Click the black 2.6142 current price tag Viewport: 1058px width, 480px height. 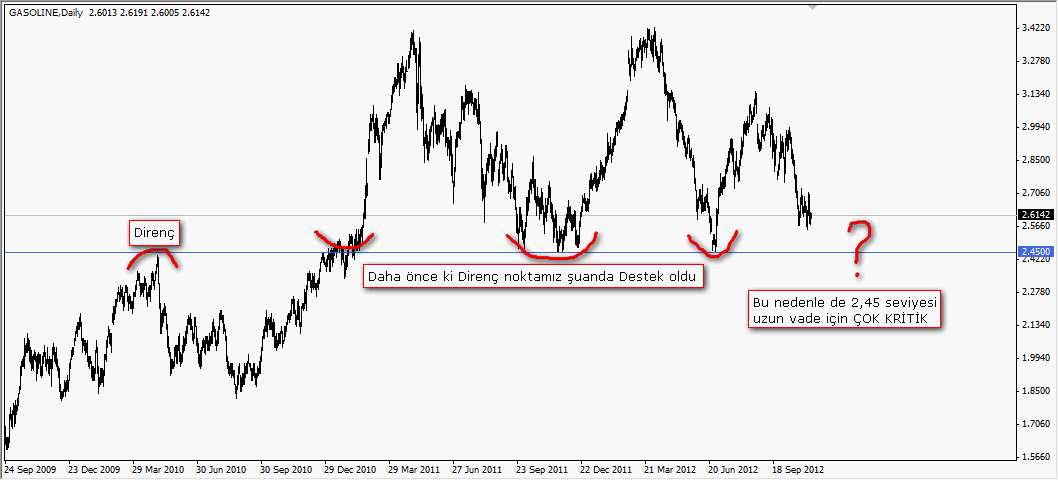pos(1035,214)
